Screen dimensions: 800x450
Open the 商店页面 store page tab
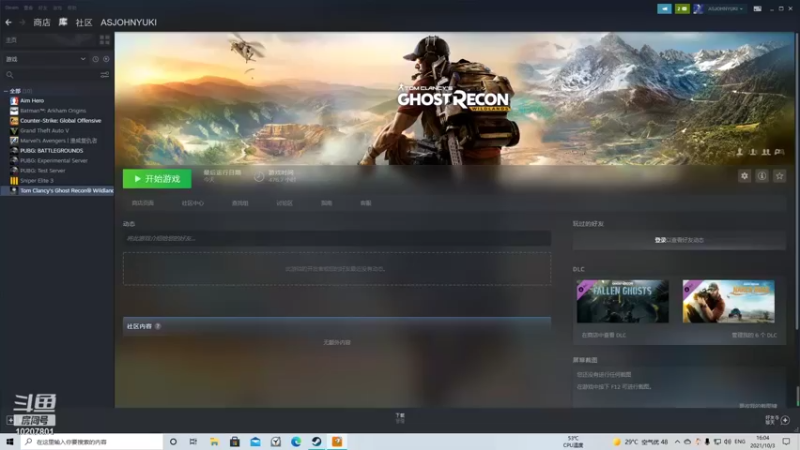click(142, 203)
